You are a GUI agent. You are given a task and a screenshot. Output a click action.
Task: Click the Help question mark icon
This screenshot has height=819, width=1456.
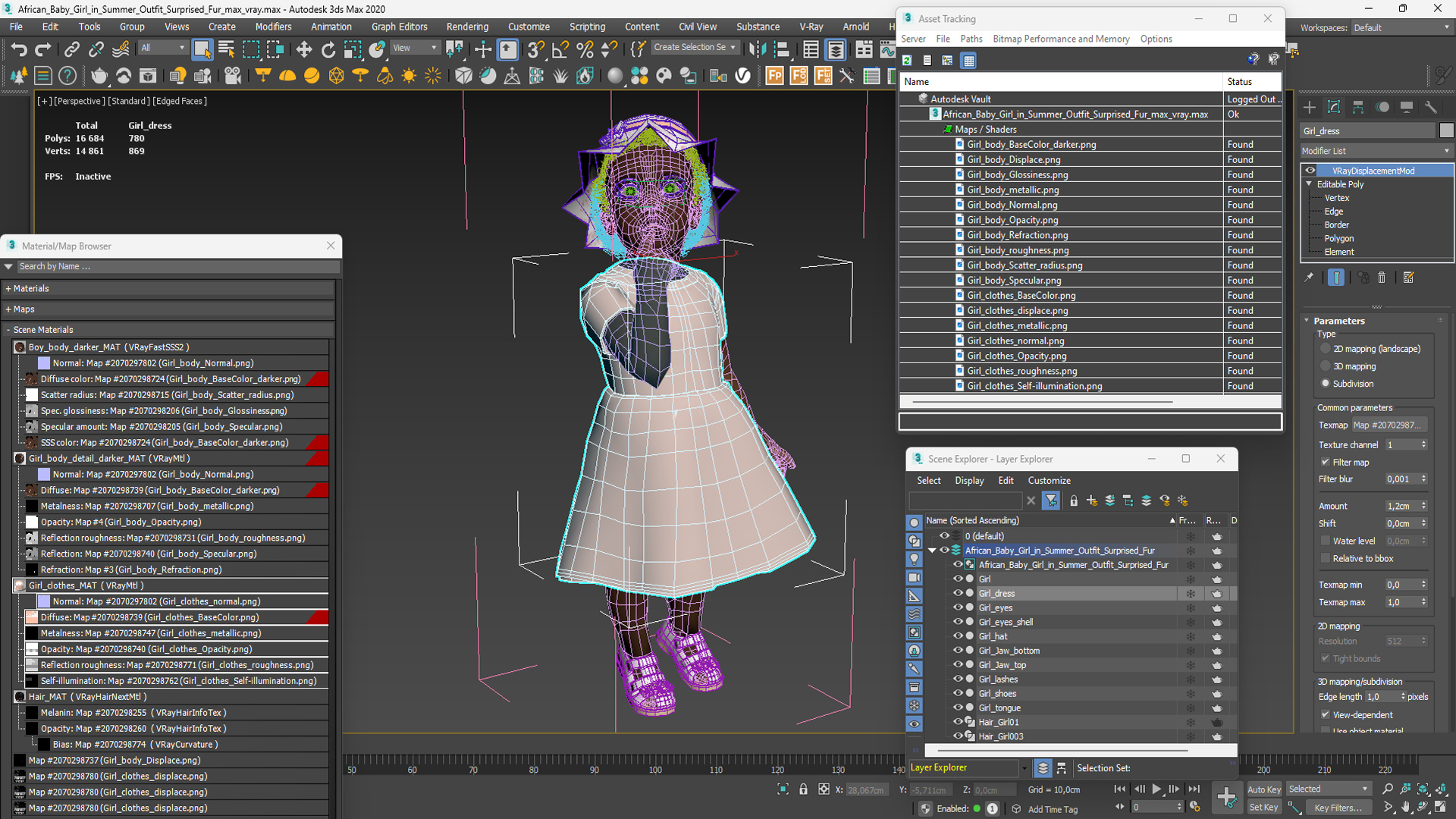coord(67,75)
